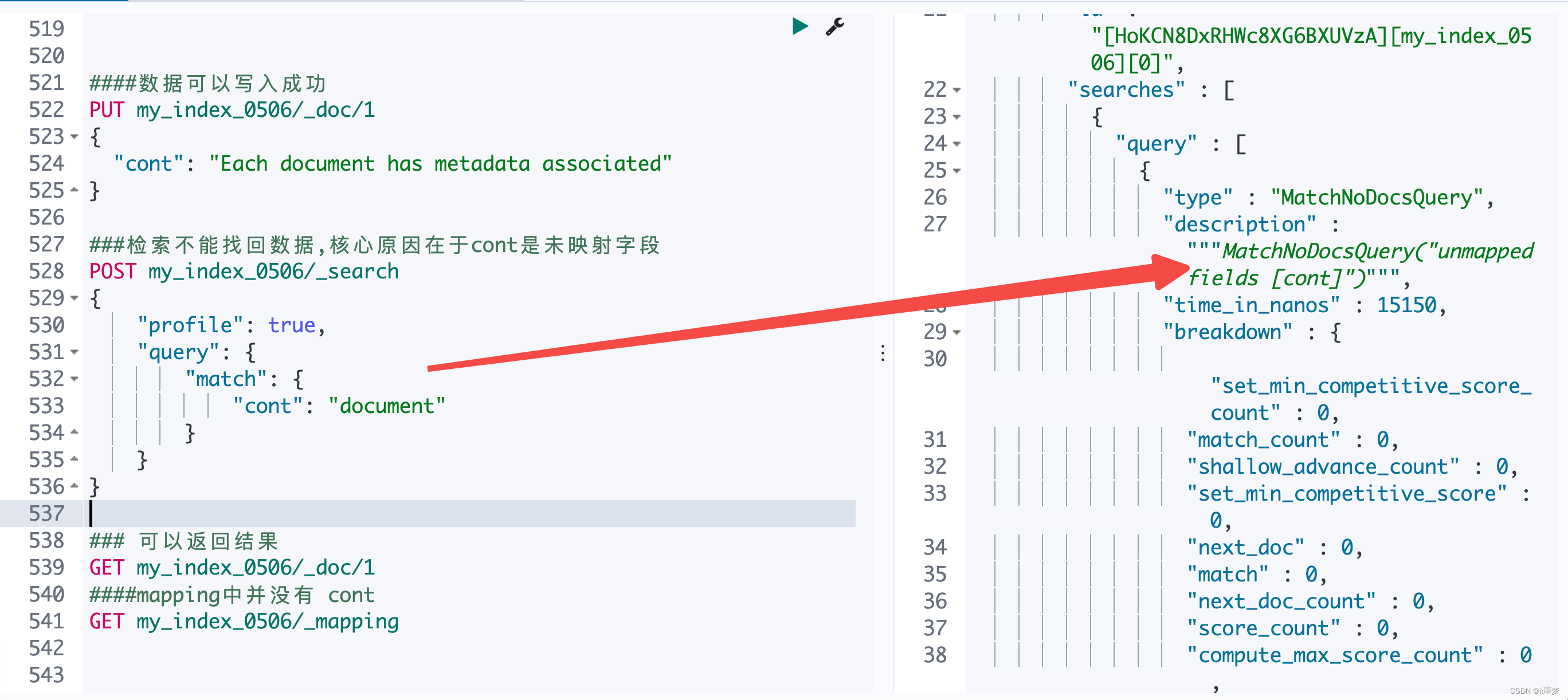
Task: Run the request with the green play icon
Action: click(x=800, y=26)
